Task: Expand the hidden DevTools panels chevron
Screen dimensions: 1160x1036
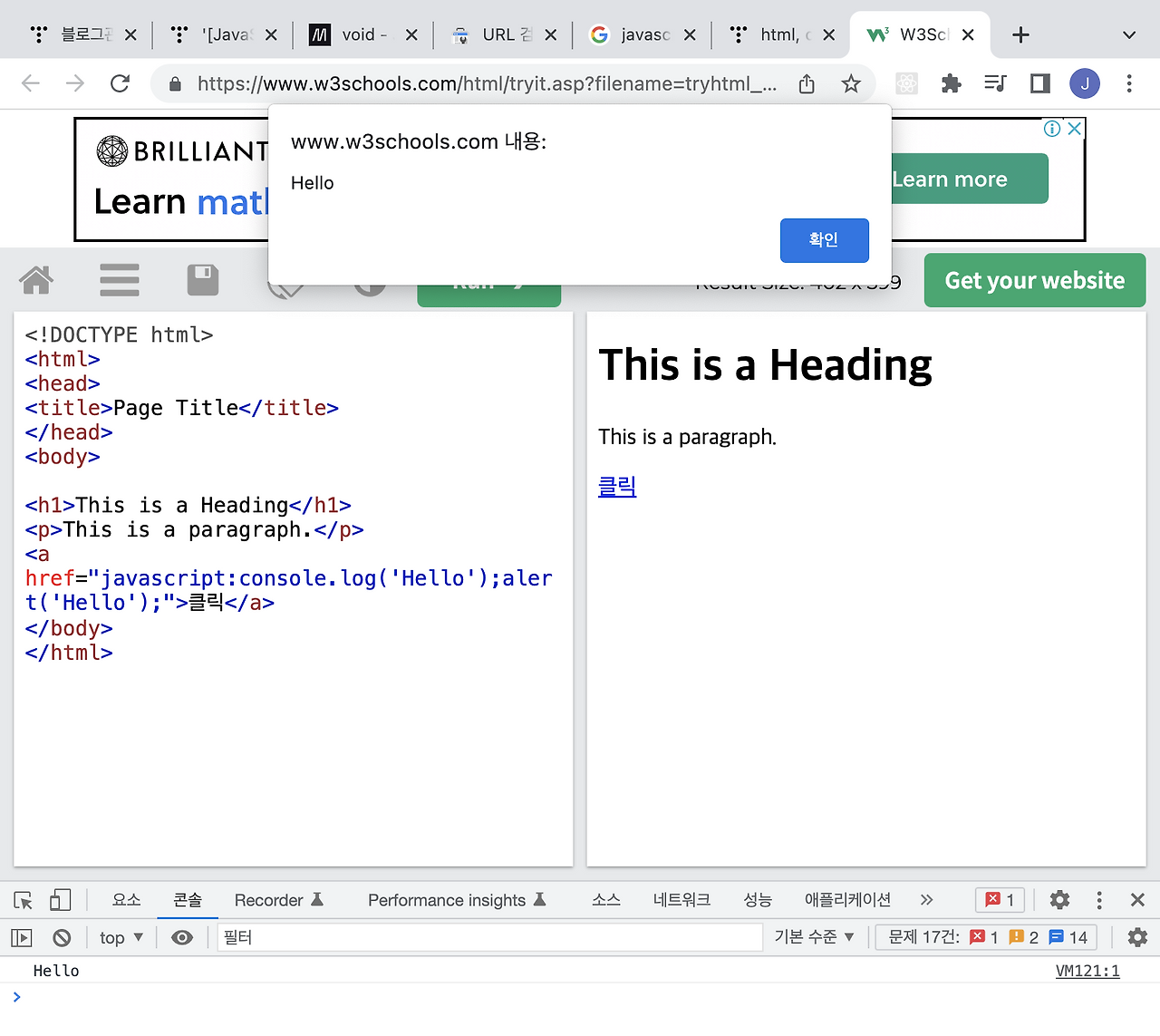Action: point(926,900)
